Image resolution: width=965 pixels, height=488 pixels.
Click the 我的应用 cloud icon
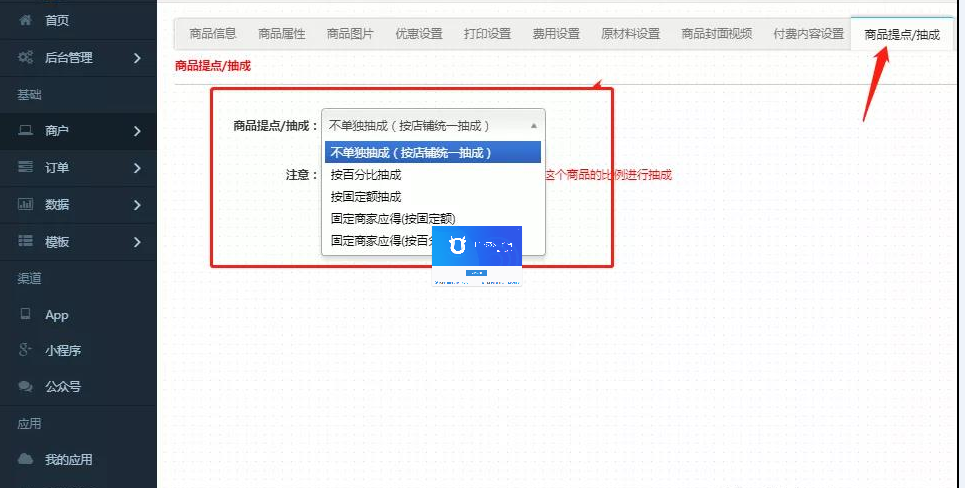pos(25,459)
